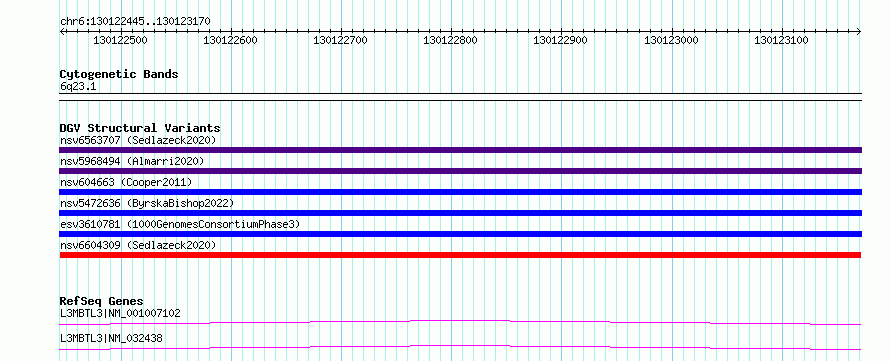Select the DGV Structural Variants track title
The image size is (890, 361).
(140, 128)
